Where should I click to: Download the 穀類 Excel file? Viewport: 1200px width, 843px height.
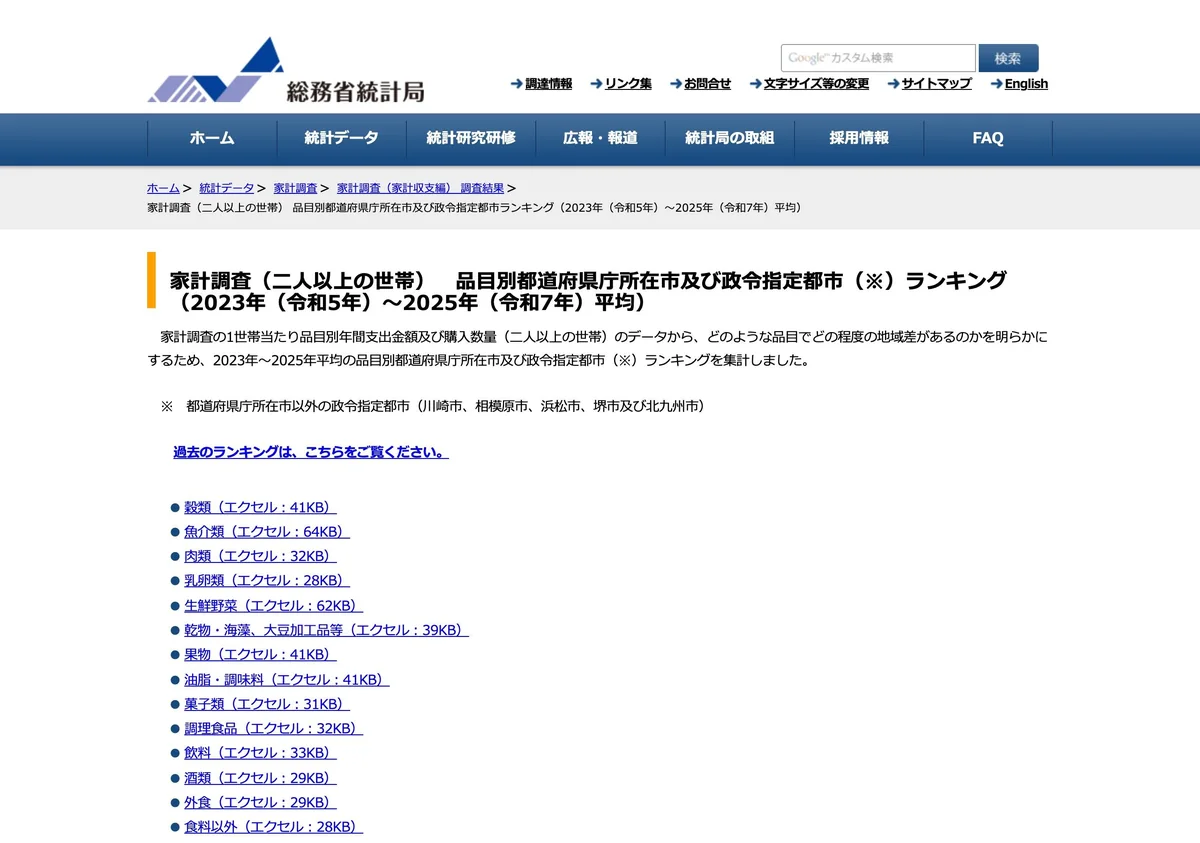click(260, 507)
